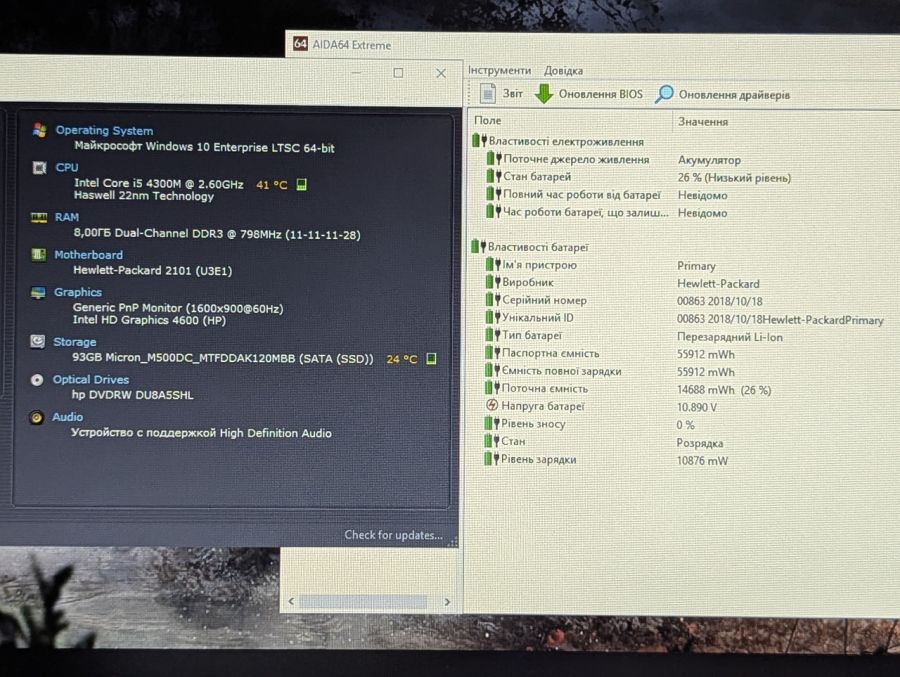Click the Optical Drives disc icon

[x=37, y=380]
